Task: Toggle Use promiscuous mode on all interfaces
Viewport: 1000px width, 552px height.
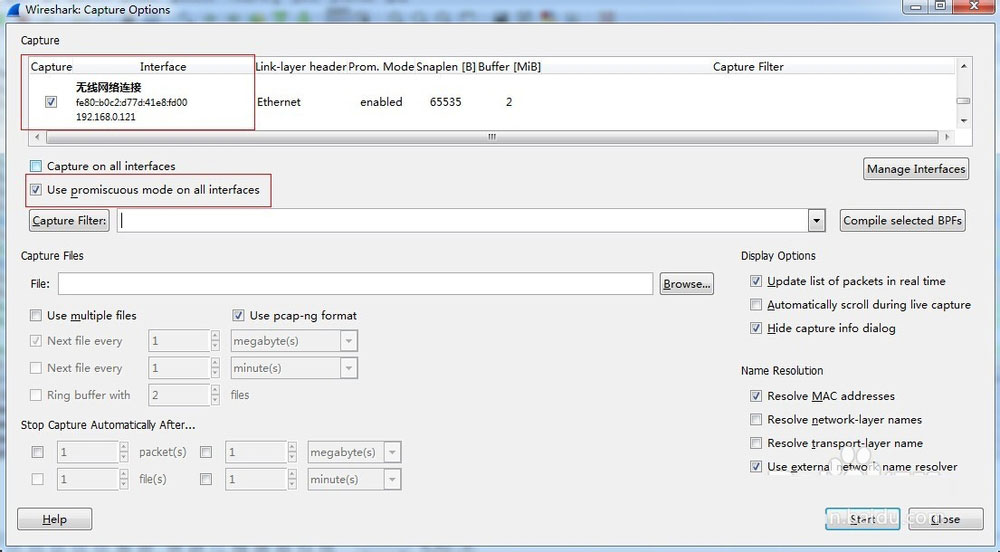Action: click(36, 190)
